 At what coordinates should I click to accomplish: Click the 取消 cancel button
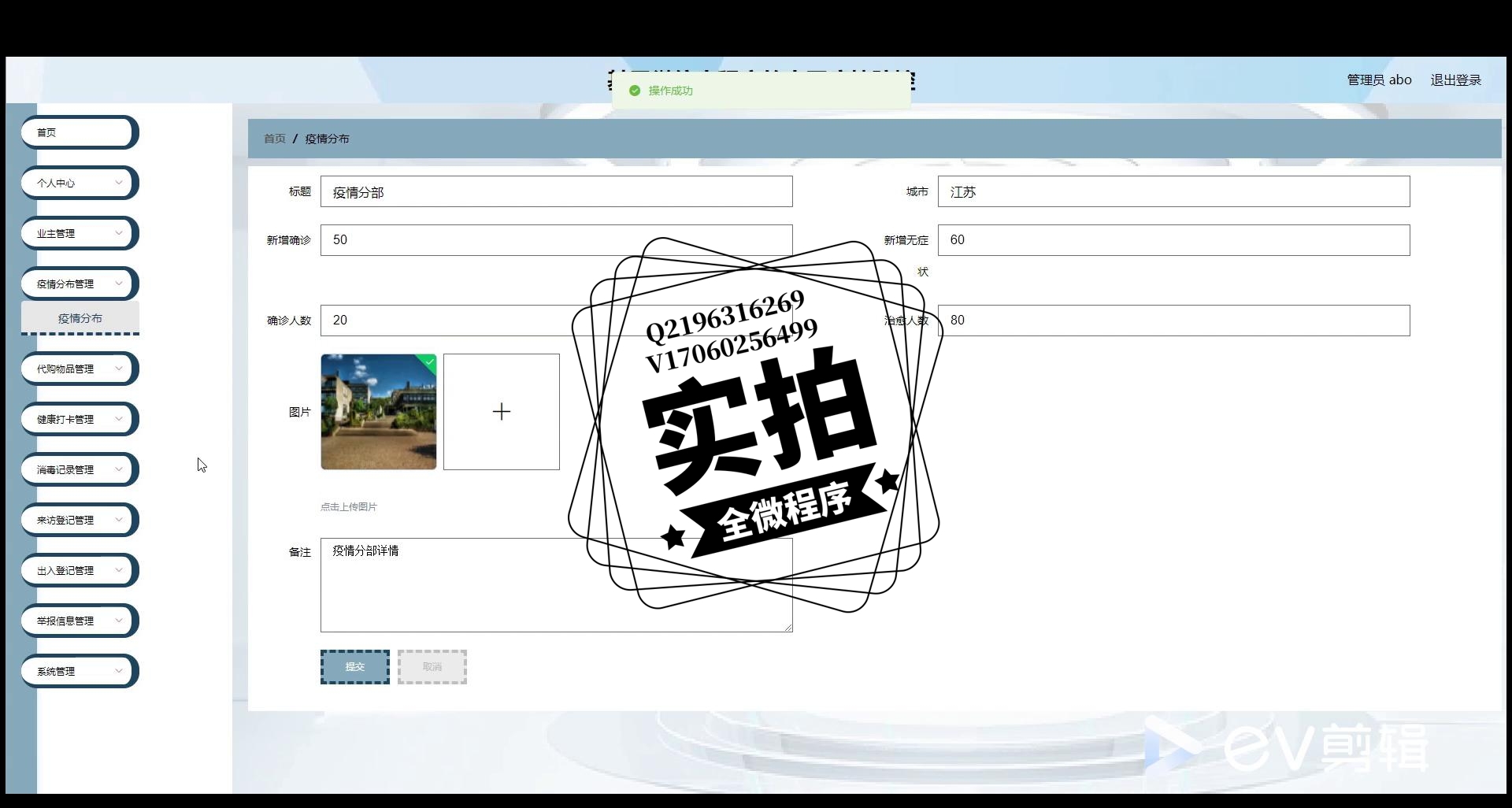click(432, 667)
